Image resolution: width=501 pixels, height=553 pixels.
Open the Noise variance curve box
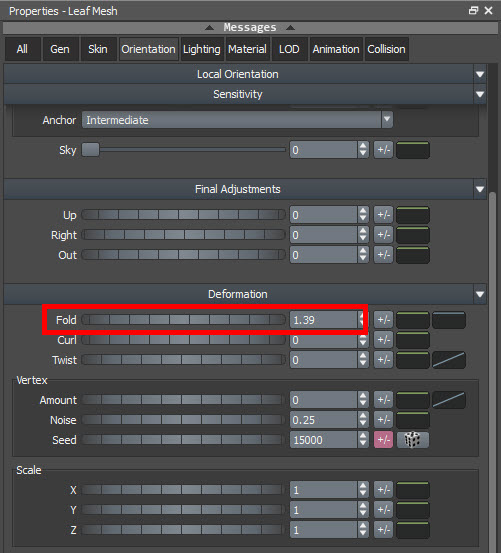point(413,420)
